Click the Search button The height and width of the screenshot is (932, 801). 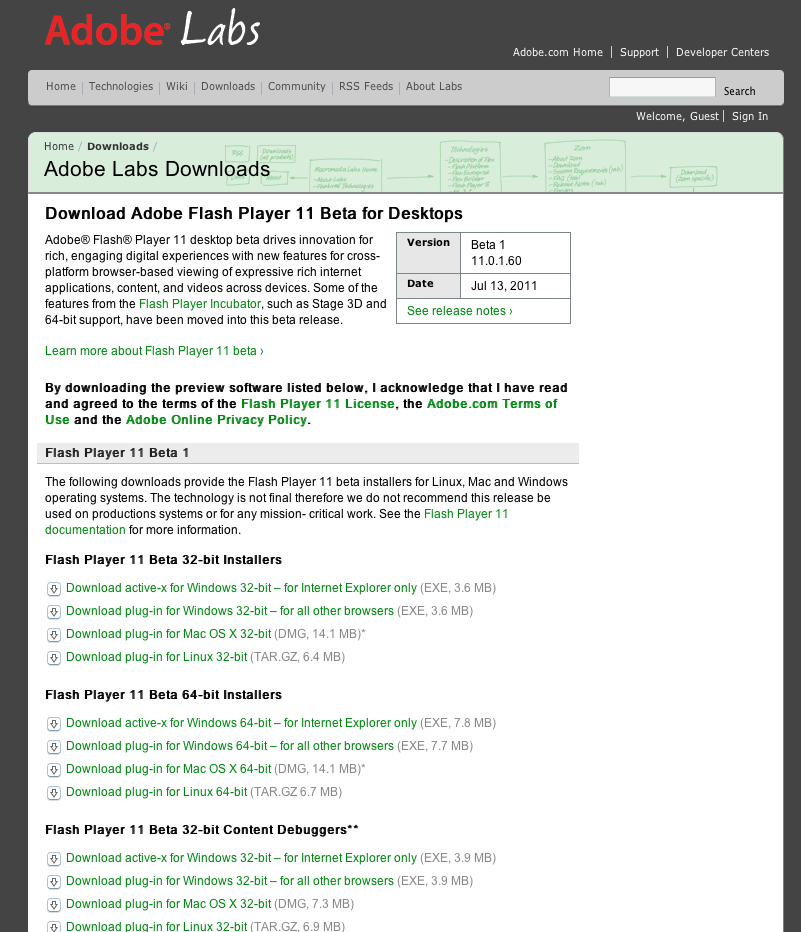739,91
